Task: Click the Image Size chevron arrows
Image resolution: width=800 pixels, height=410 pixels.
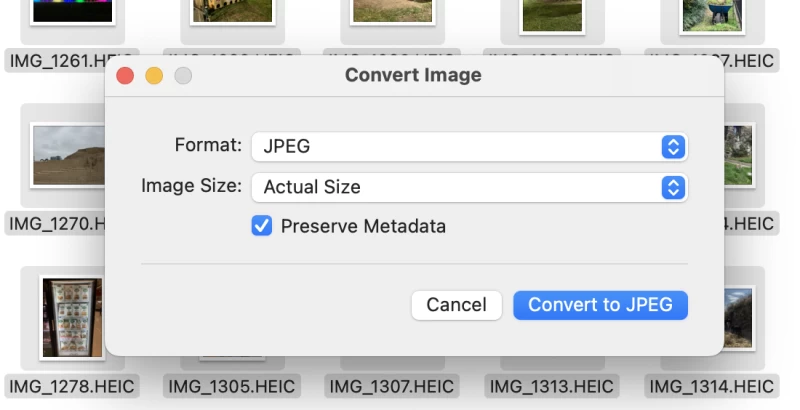Action: 674,187
